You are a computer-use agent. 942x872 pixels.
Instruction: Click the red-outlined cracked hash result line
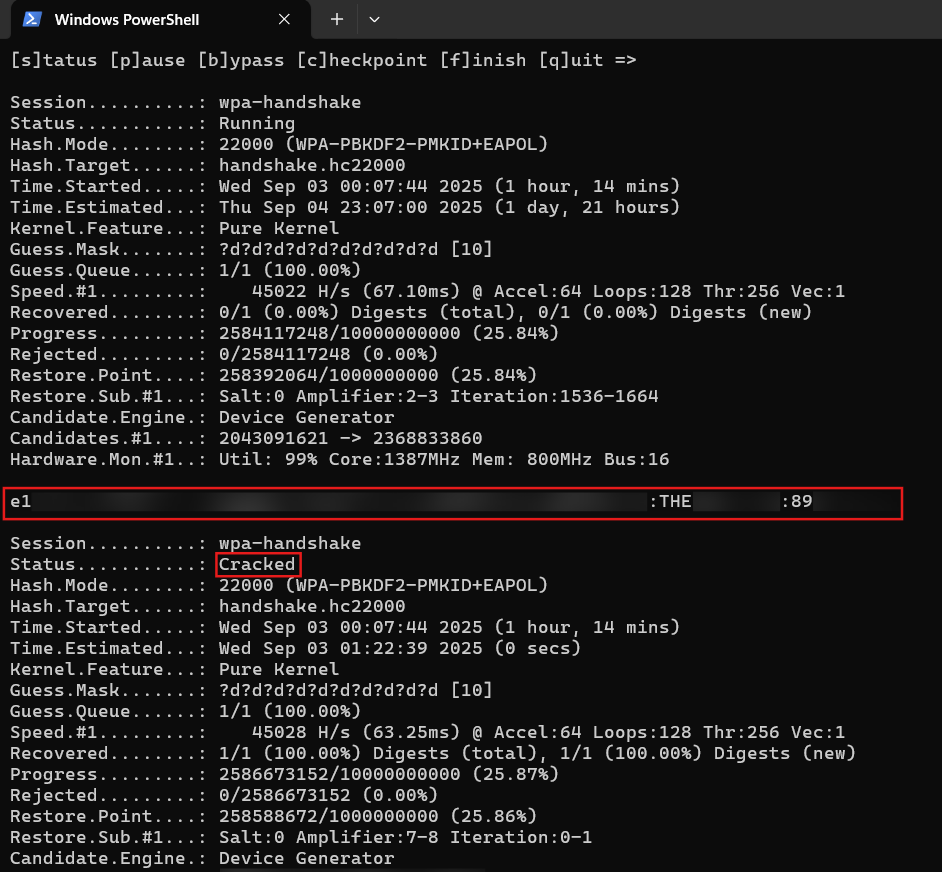click(x=452, y=502)
